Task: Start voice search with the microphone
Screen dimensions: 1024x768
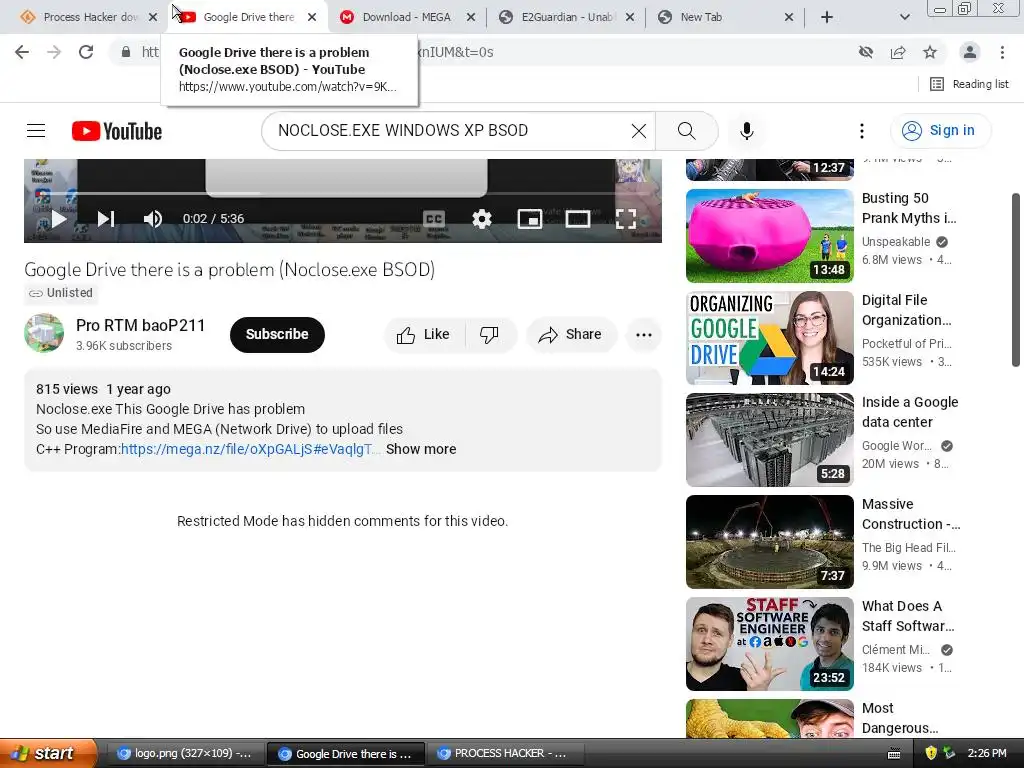Action: point(746,131)
